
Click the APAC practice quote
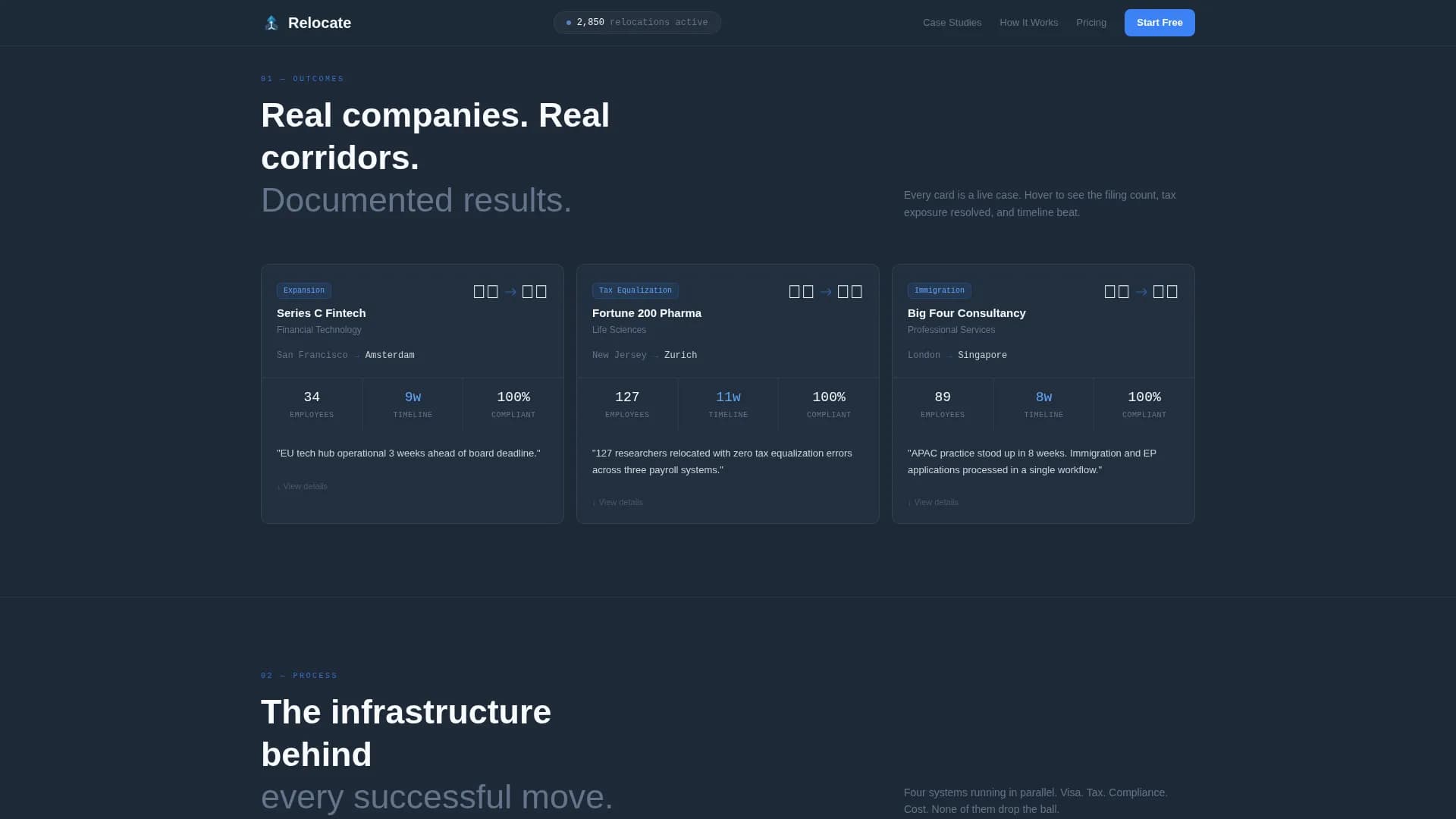[x=1032, y=462]
